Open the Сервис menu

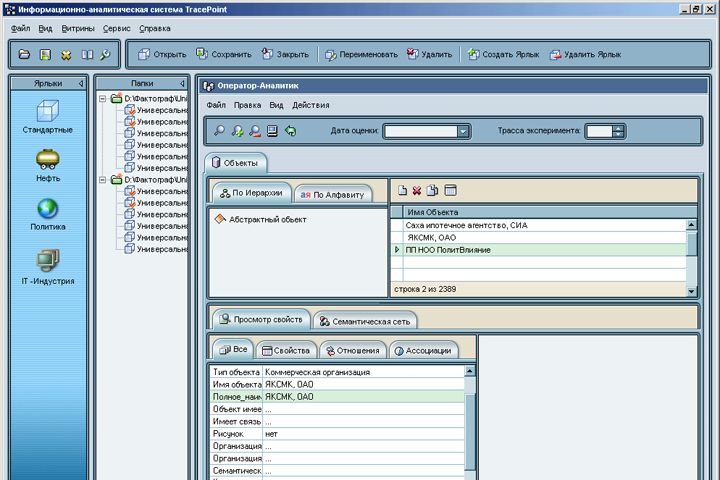[117, 28]
